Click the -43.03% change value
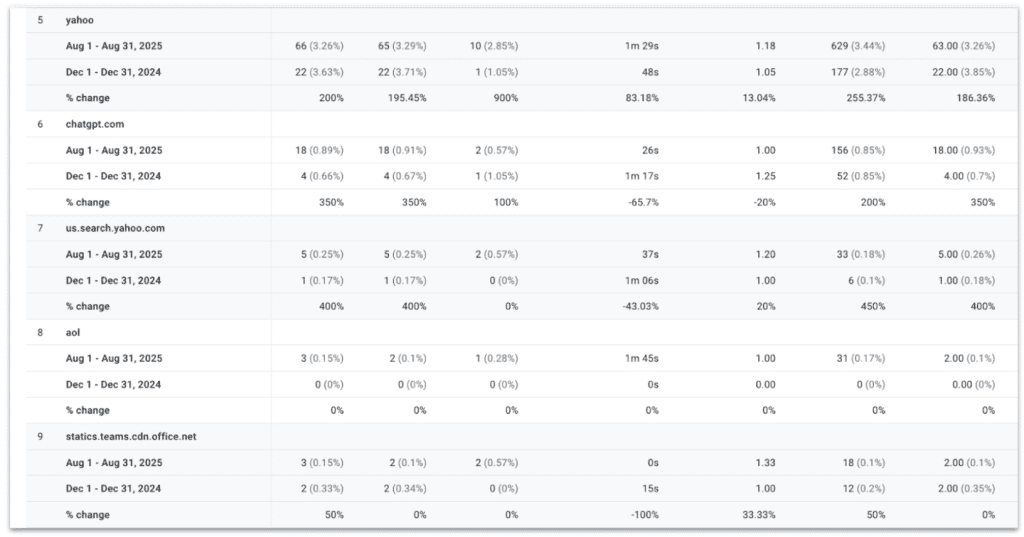The width and height of the screenshot is (1024, 537). tap(639, 306)
